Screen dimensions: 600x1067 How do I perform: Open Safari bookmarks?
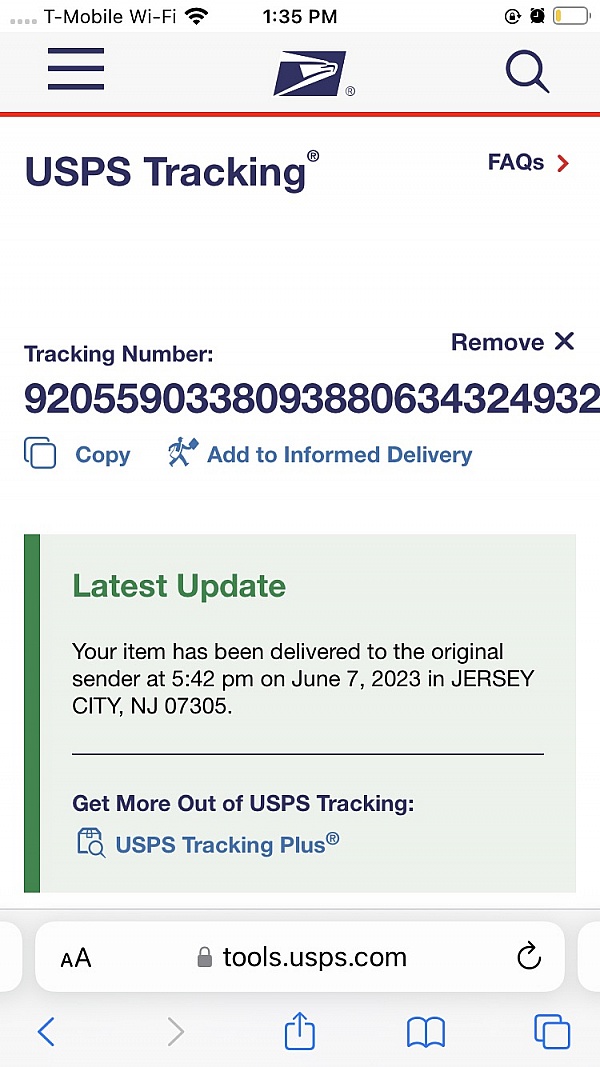point(426,1031)
